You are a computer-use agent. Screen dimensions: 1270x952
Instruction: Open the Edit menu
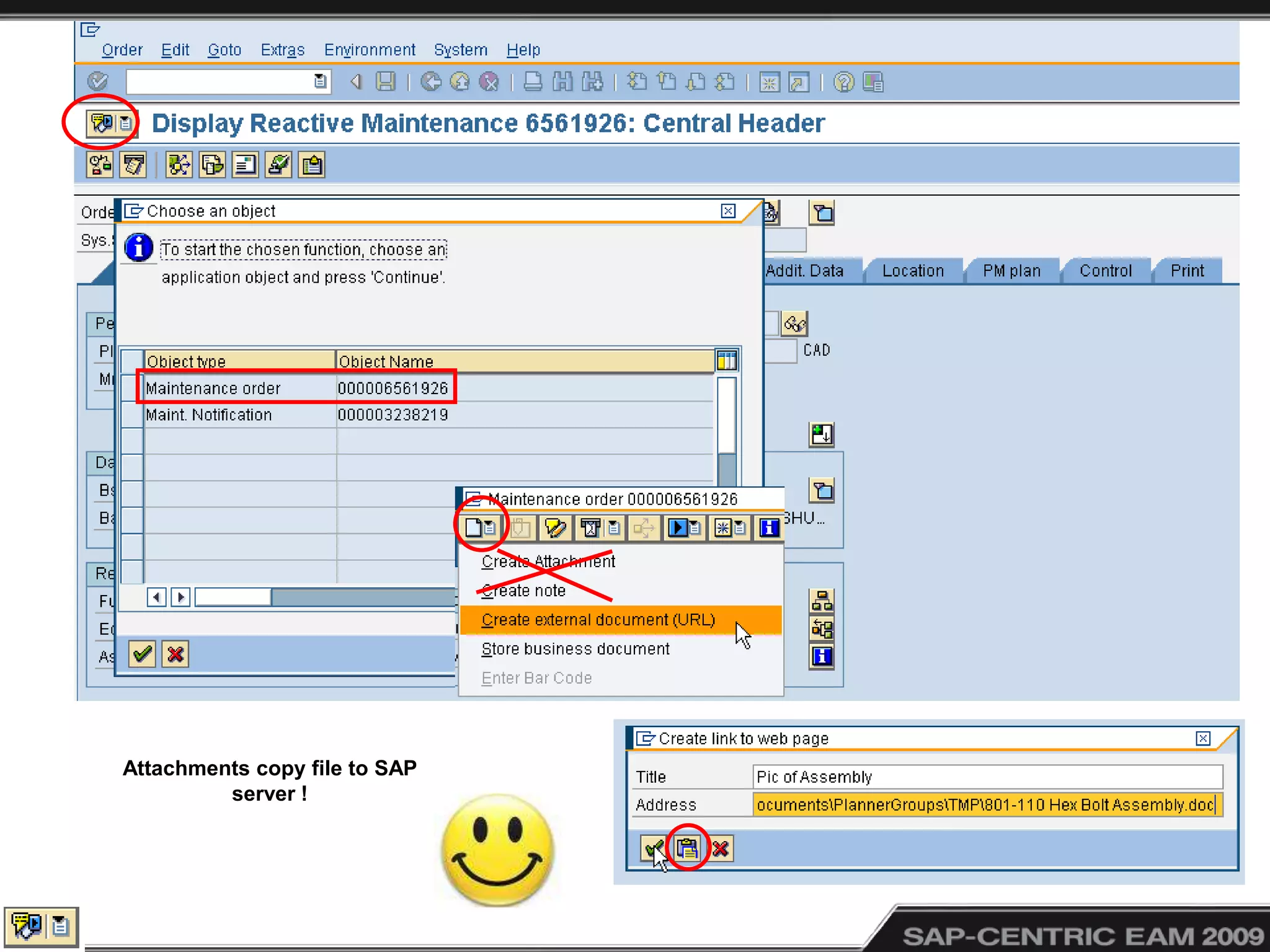[175, 50]
